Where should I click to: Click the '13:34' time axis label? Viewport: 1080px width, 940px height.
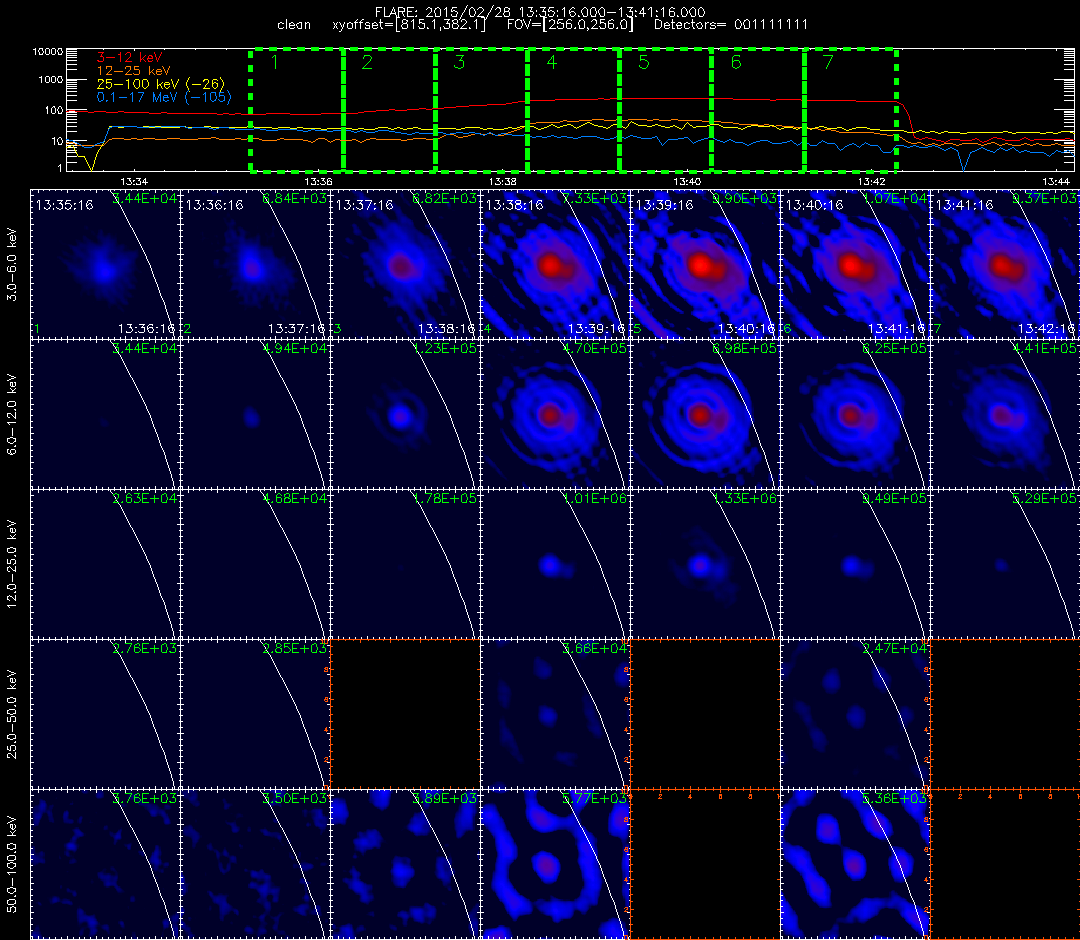coord(134,181)
